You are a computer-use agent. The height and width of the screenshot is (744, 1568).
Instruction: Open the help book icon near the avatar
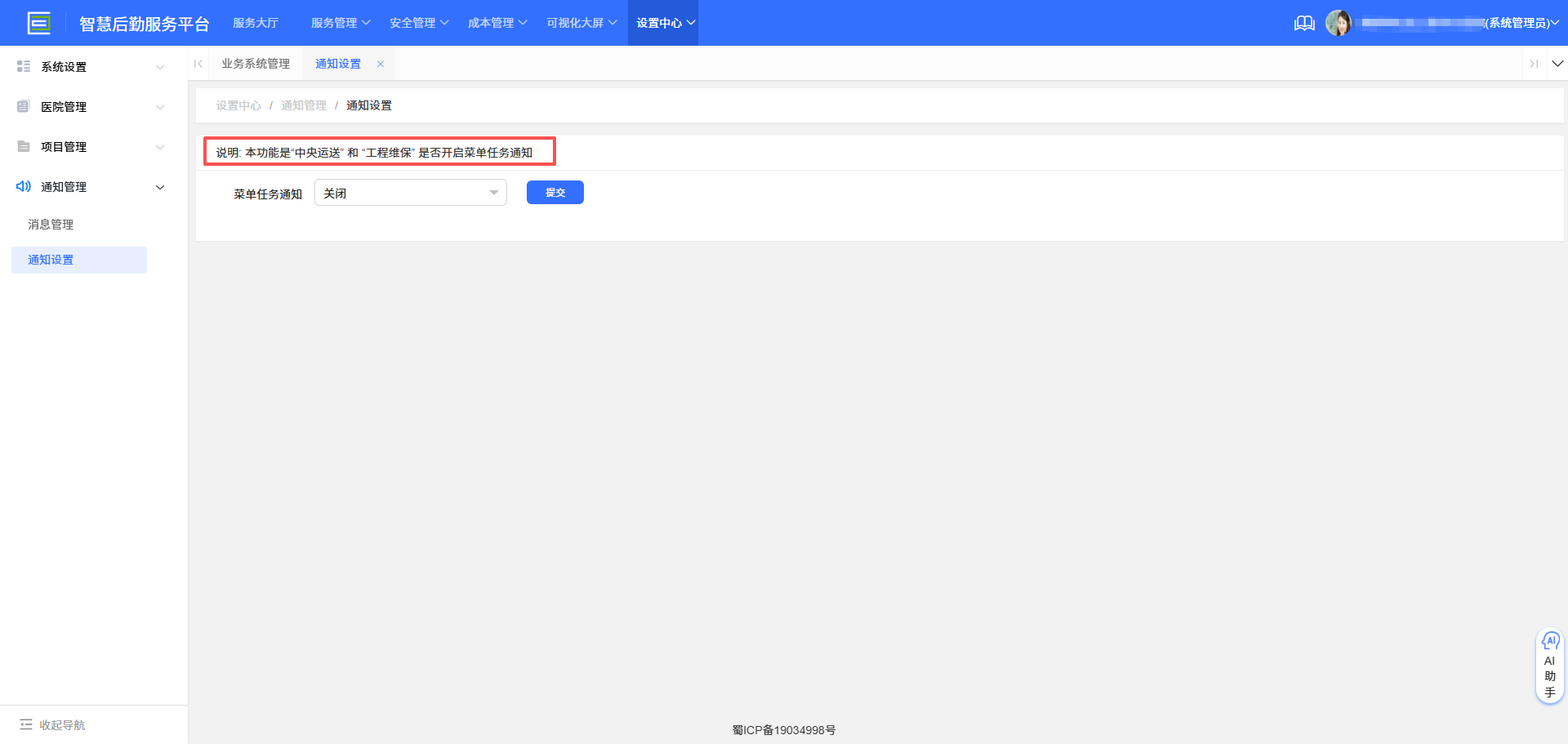pos(1303,23)
